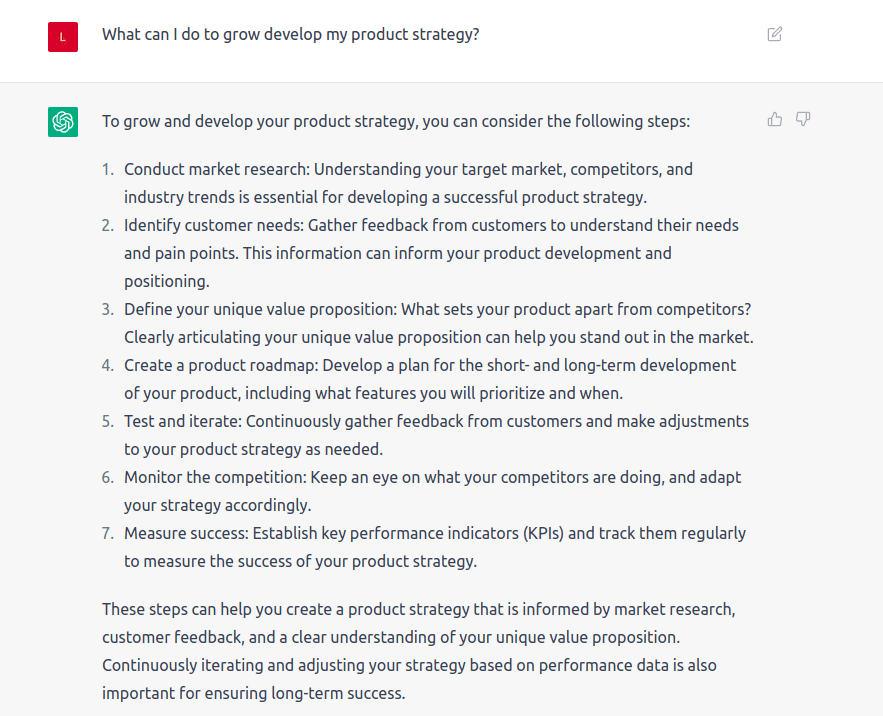Click the "Measure success" list item
Viewport: 883px width, 716px height.
click(186, 534)
